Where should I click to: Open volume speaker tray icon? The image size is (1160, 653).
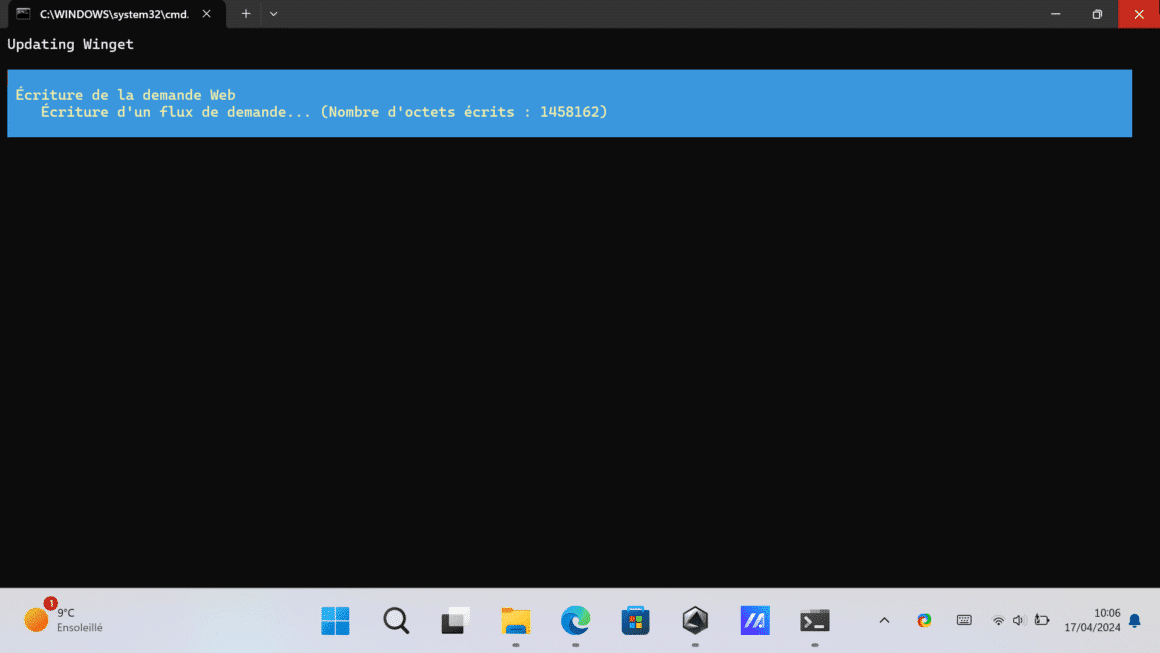(1019, 620)
